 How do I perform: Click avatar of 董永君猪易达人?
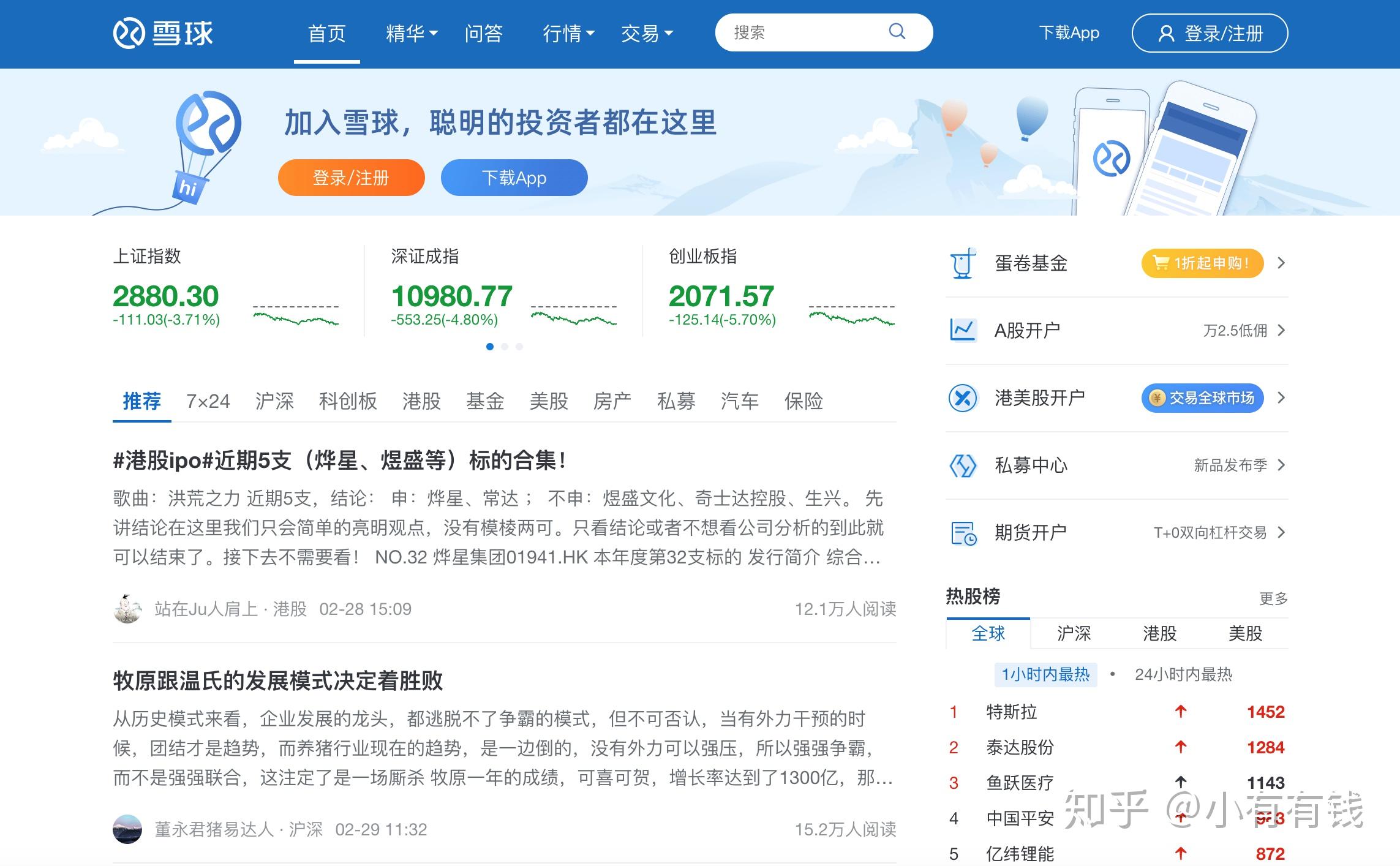point(127,829)
